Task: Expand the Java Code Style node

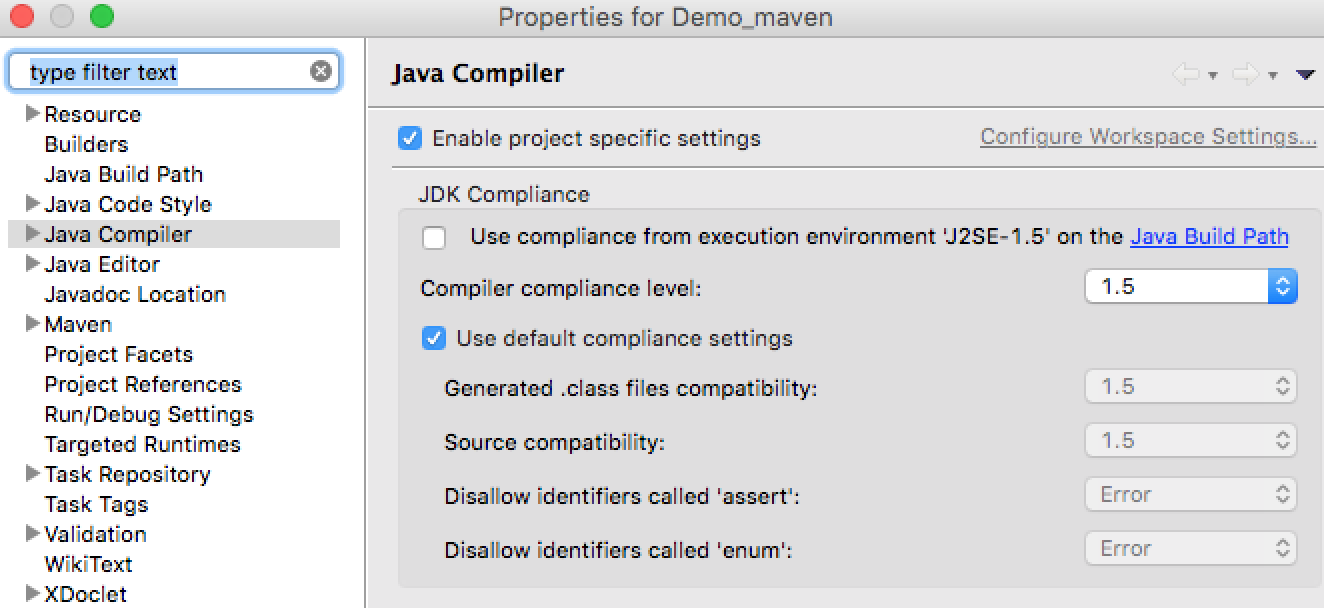Action: [33, 204]
